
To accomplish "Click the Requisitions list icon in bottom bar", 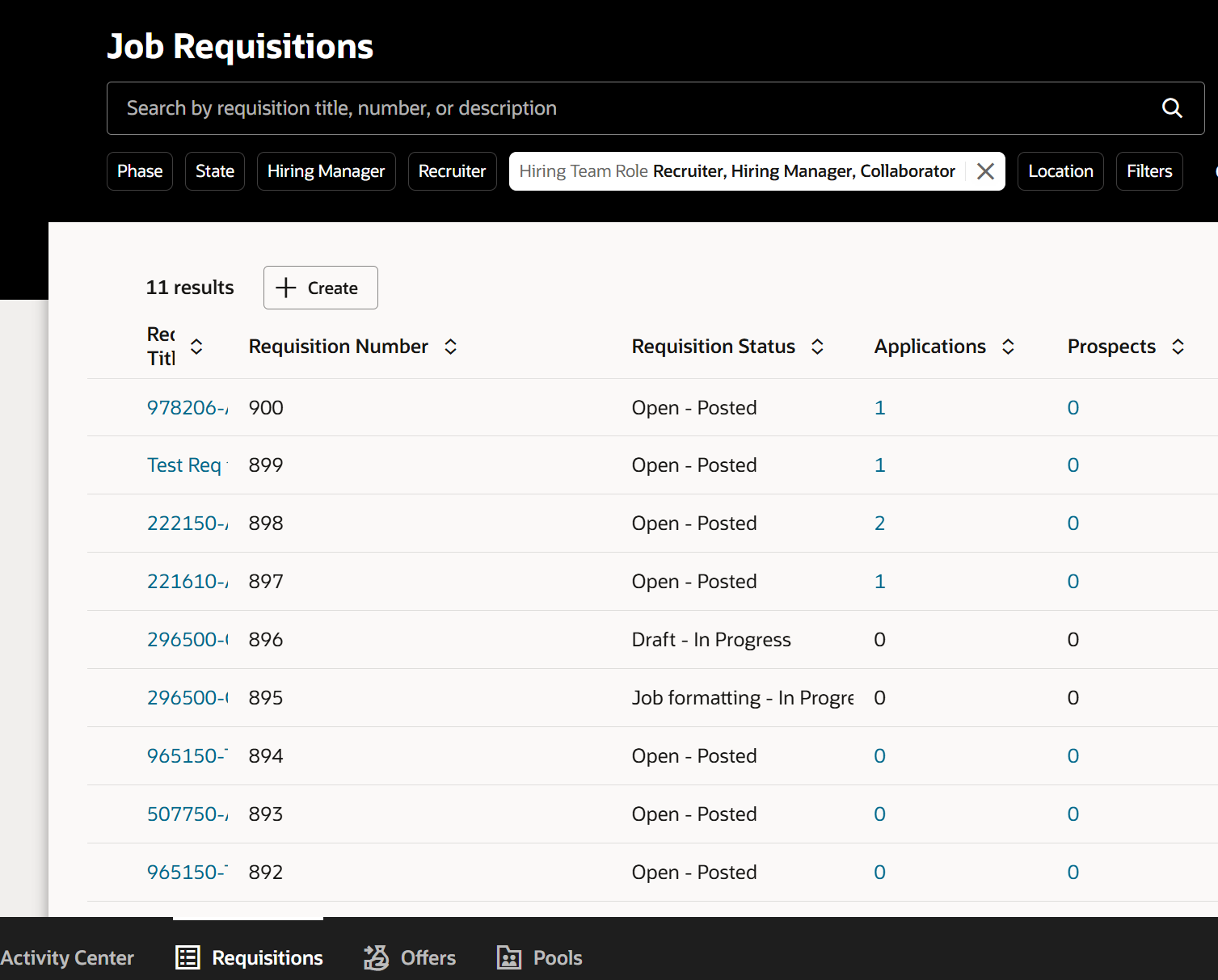I will coord(188,957).
